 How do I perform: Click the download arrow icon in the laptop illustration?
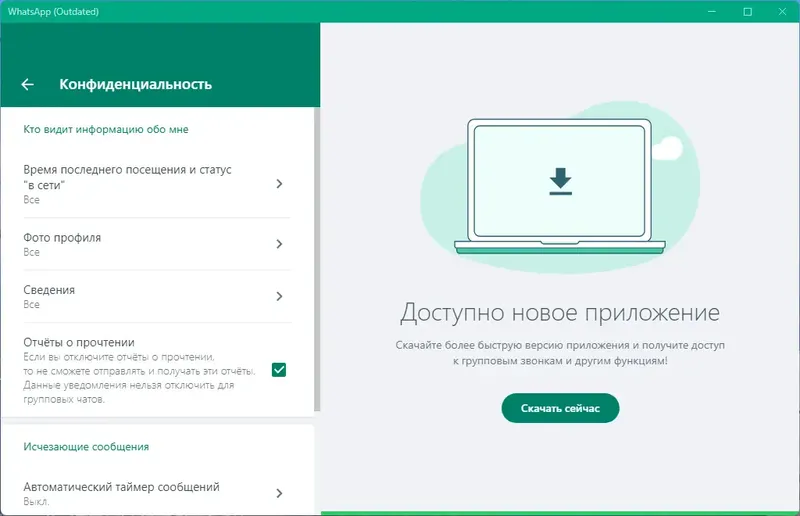[x=560, y=181]
